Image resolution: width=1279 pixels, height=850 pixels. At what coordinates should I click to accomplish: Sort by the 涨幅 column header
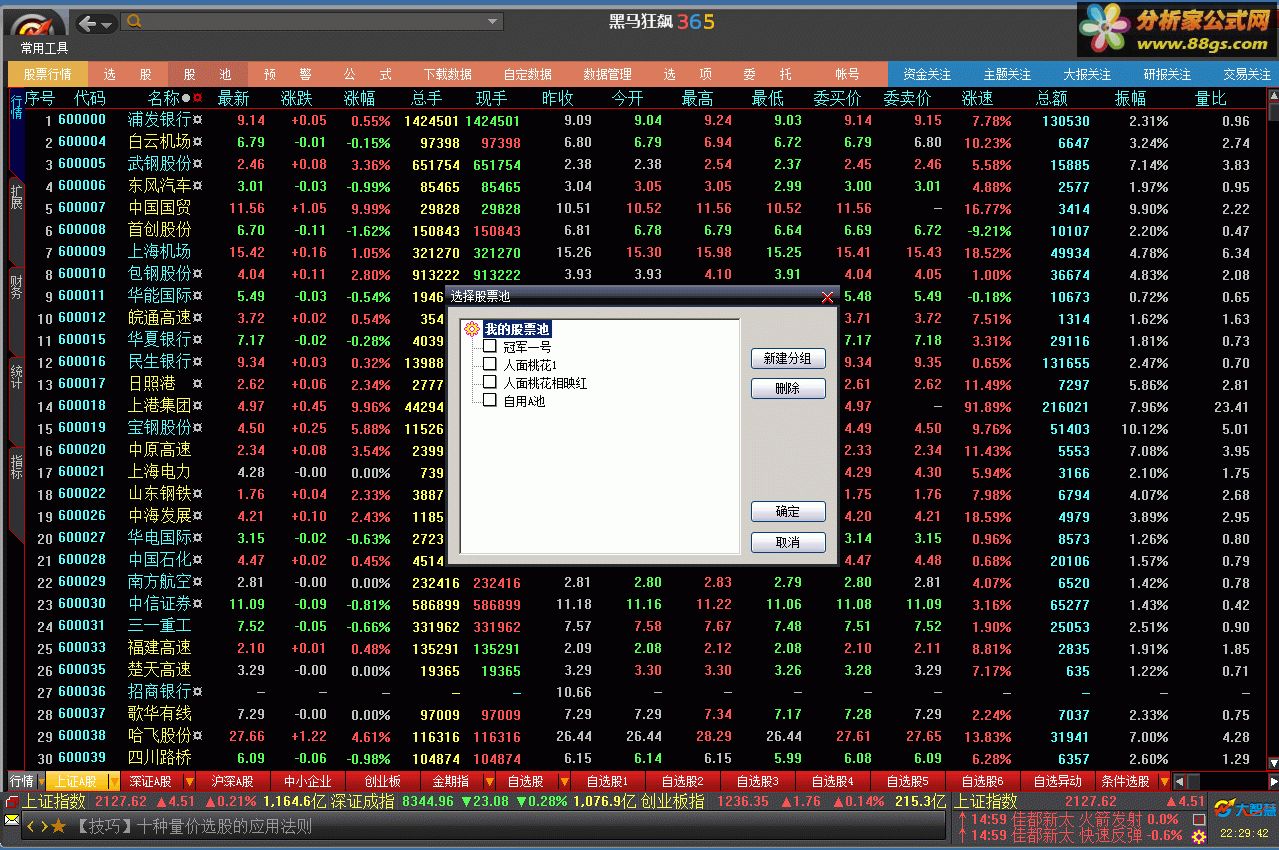click(359, 98)
